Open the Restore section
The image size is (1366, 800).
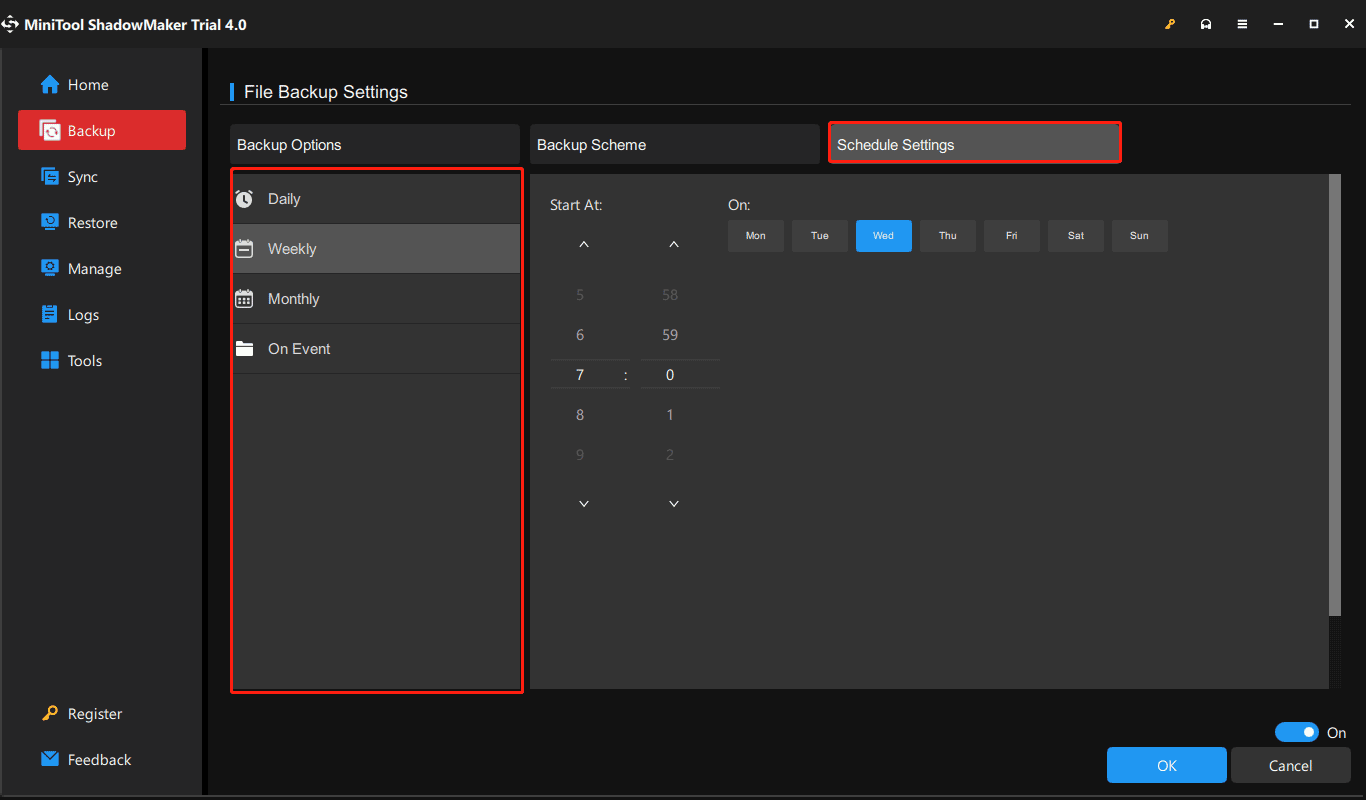[90, 222]
